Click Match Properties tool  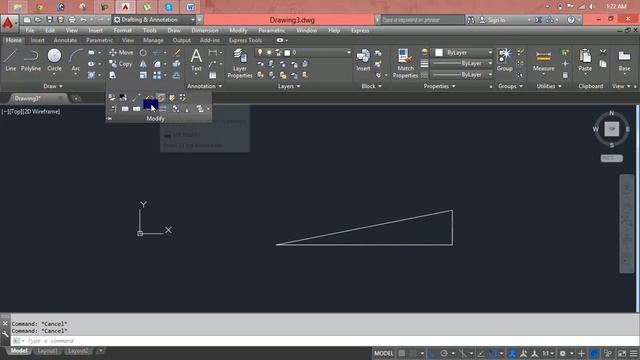point(405,63)
